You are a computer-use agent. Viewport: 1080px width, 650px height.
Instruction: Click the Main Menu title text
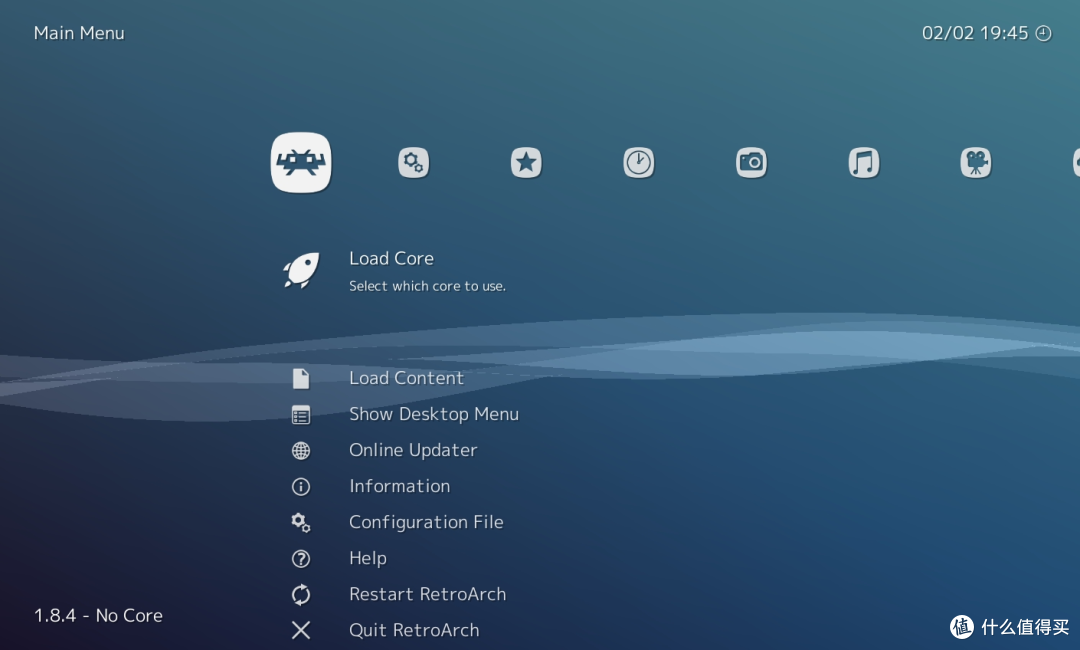79,33
